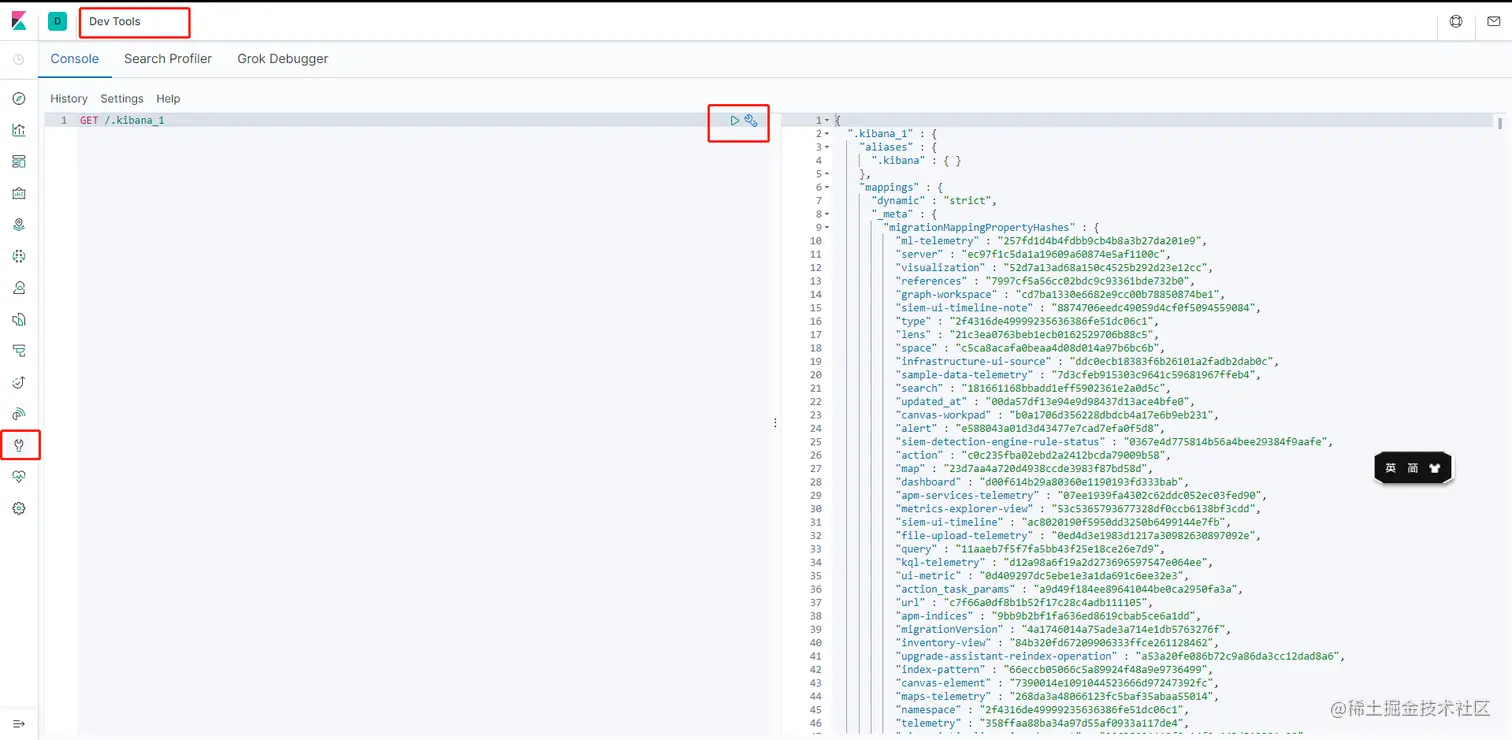
Task: Click the response pane scrollbar
Action: (1500, 123)
